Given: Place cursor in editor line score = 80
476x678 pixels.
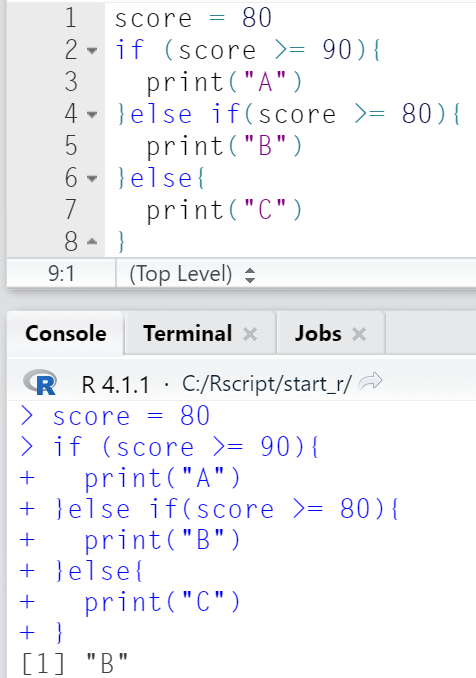Looking at the screenshot, I should [x=193, y=19].
